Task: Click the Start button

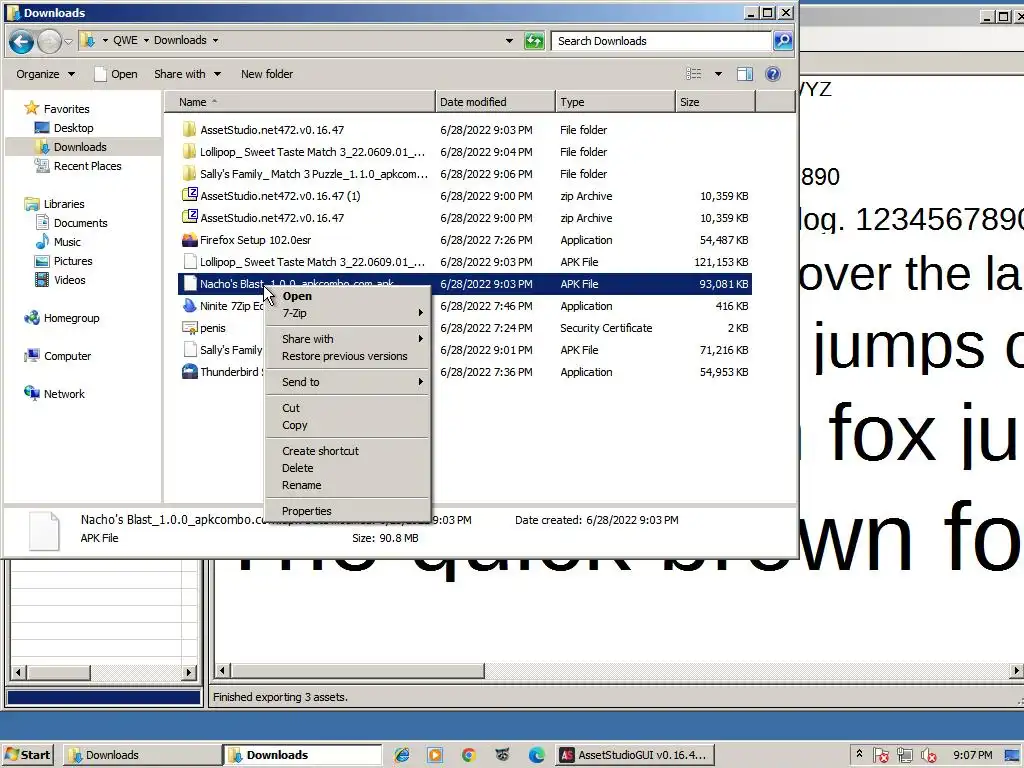Action: (27, 755)
